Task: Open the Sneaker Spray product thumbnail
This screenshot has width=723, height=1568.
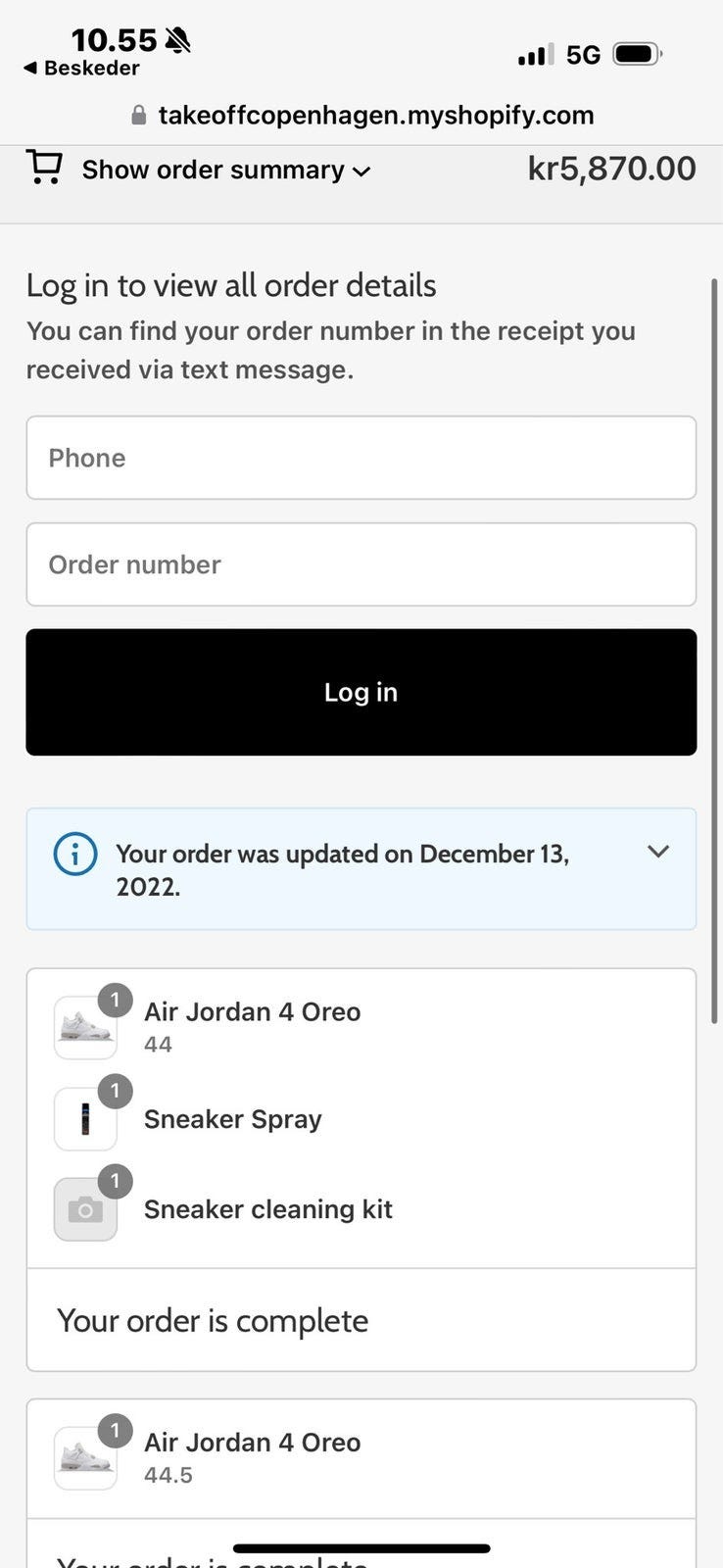Action: pos(85,1119)
